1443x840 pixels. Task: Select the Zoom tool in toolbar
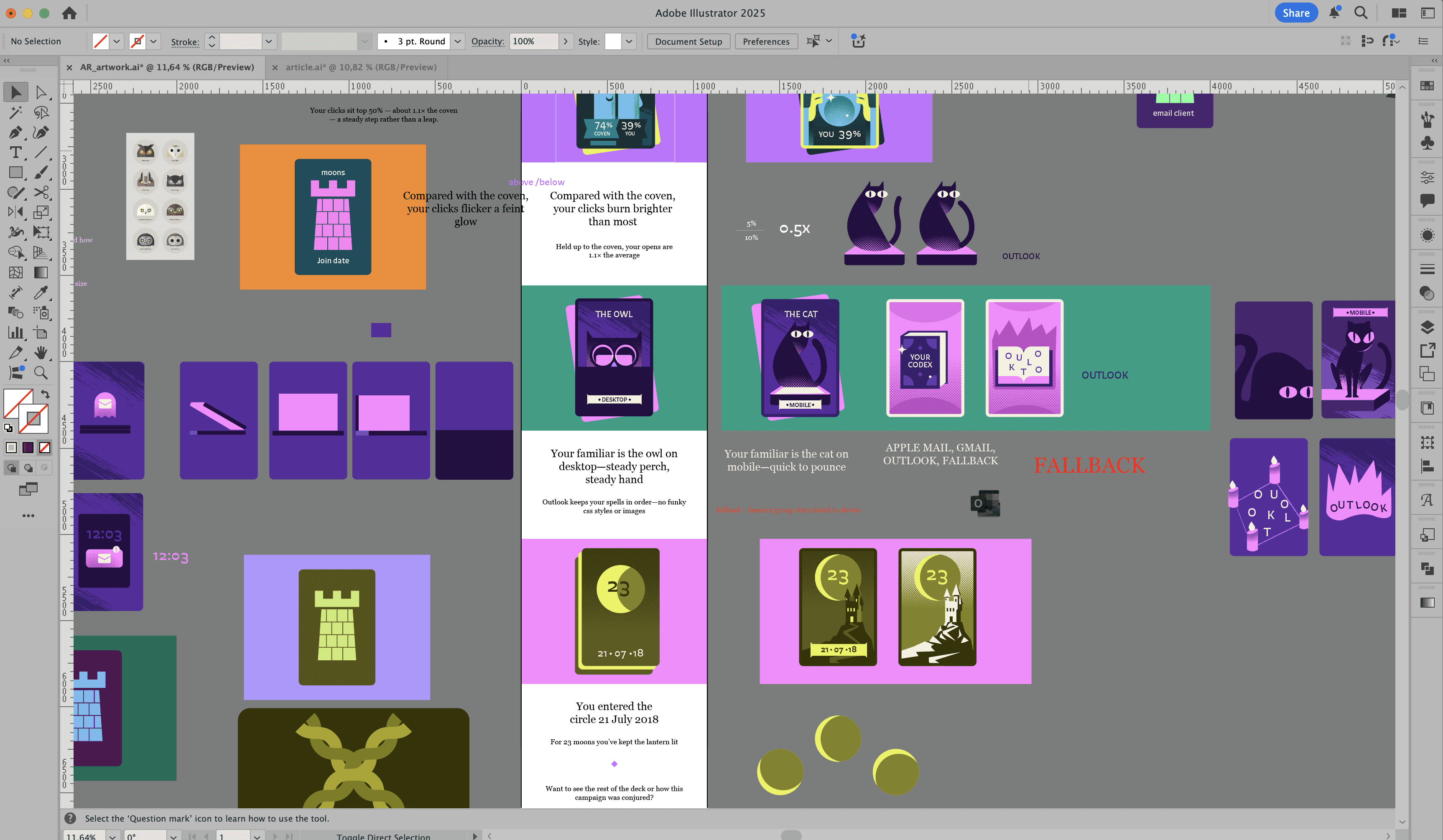(x=41, y=373)
